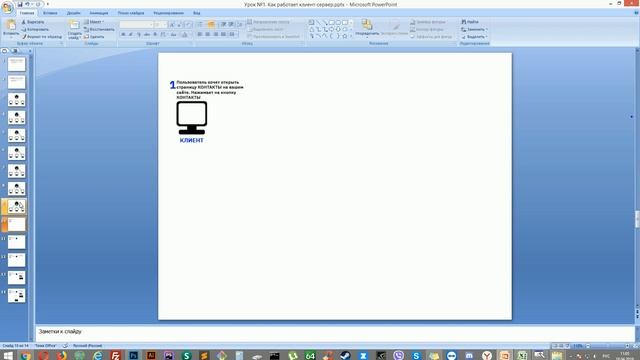640x360 pixels.
Task: Click Format Painter (Формат по образцу)
Action: 42,37
